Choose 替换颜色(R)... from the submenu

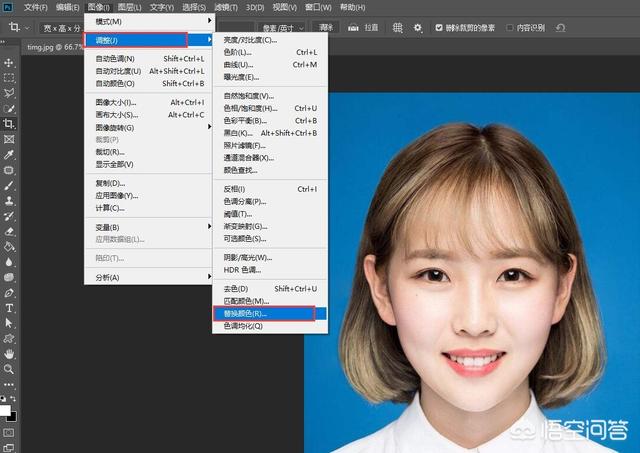tap(270, 313)
